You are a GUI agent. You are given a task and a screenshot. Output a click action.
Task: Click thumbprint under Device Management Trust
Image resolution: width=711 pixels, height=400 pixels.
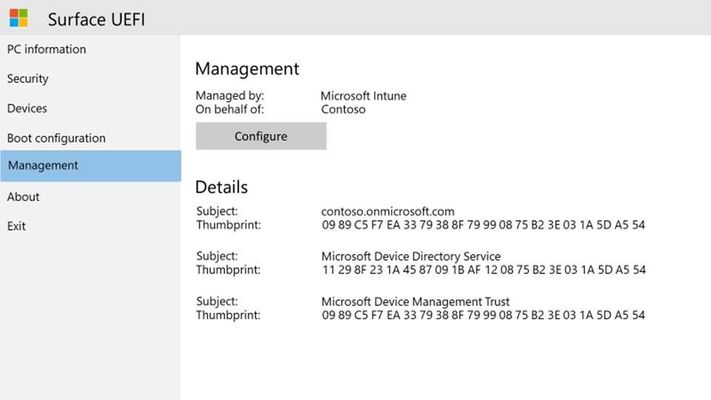point(483,315)
